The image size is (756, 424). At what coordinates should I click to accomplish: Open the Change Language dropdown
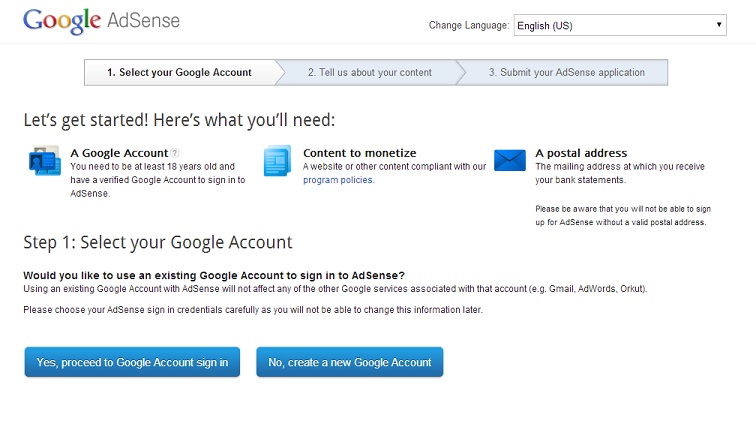[x=620, y=25]
